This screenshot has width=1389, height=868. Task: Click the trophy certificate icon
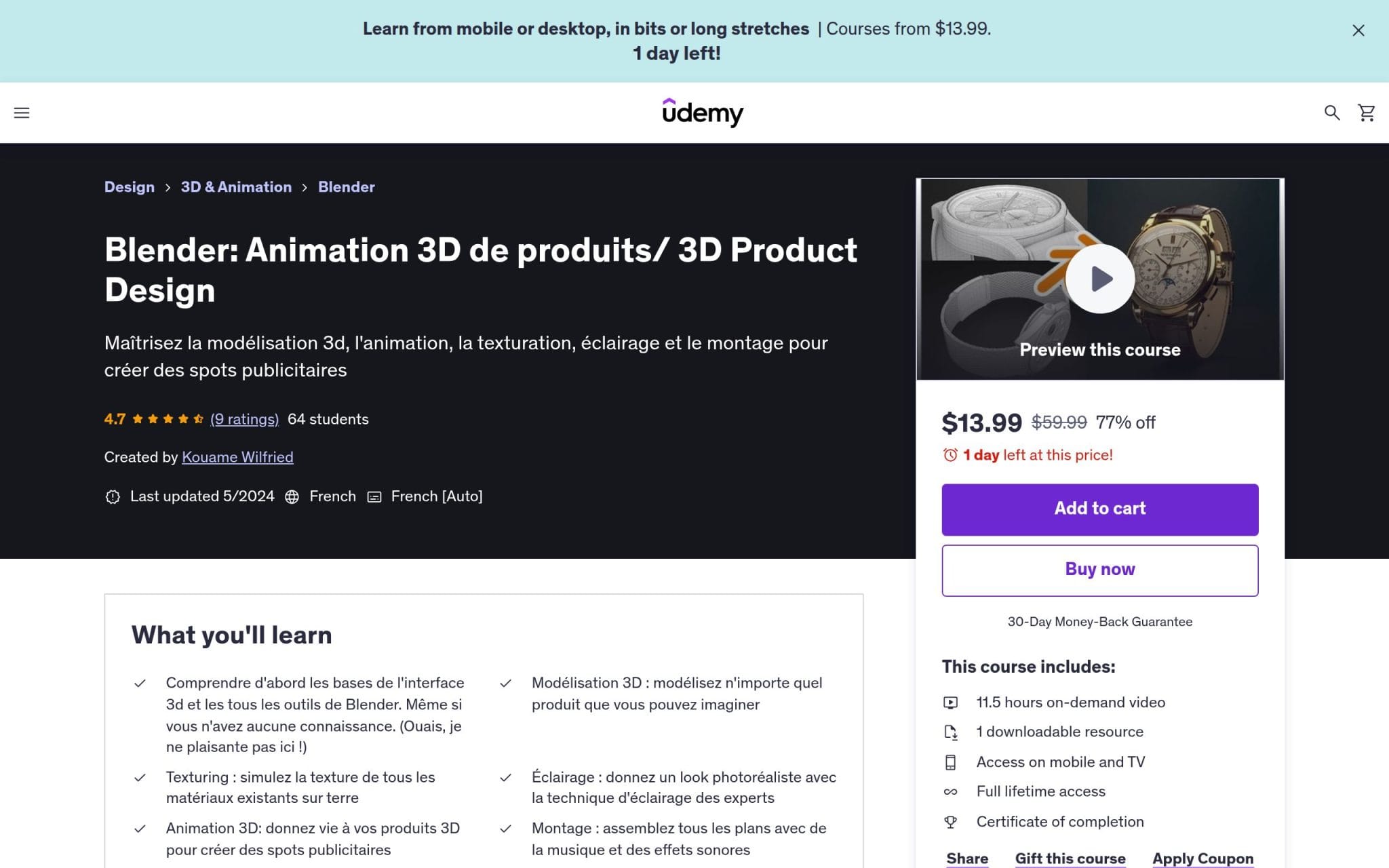[x=951, y=822]
